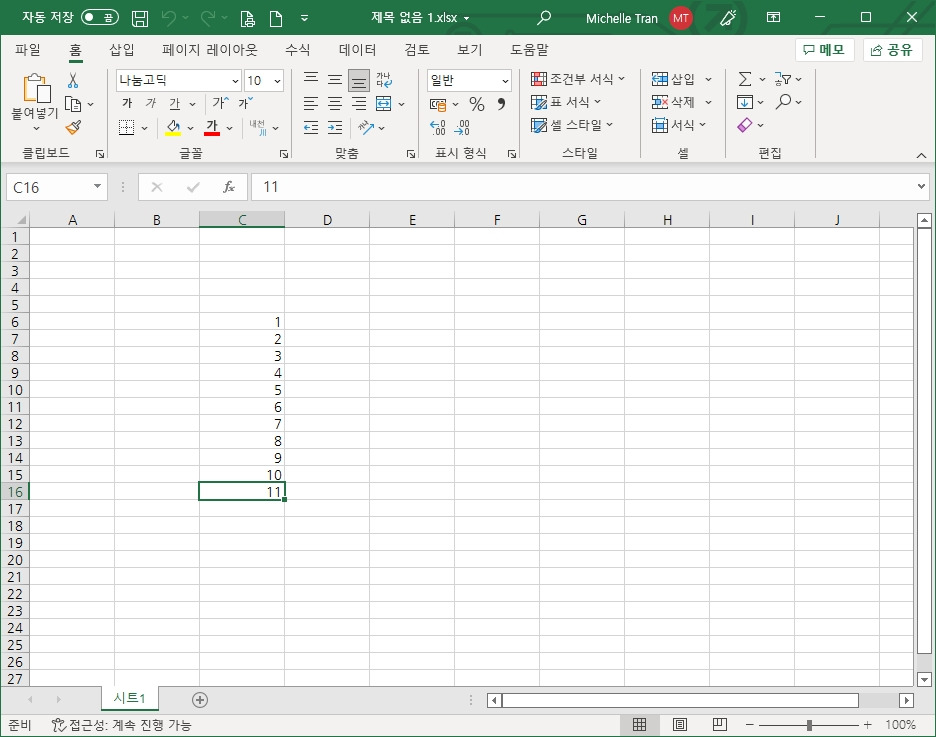Click the 표 서식 button

pyautogui.click(x=565, y=102)
